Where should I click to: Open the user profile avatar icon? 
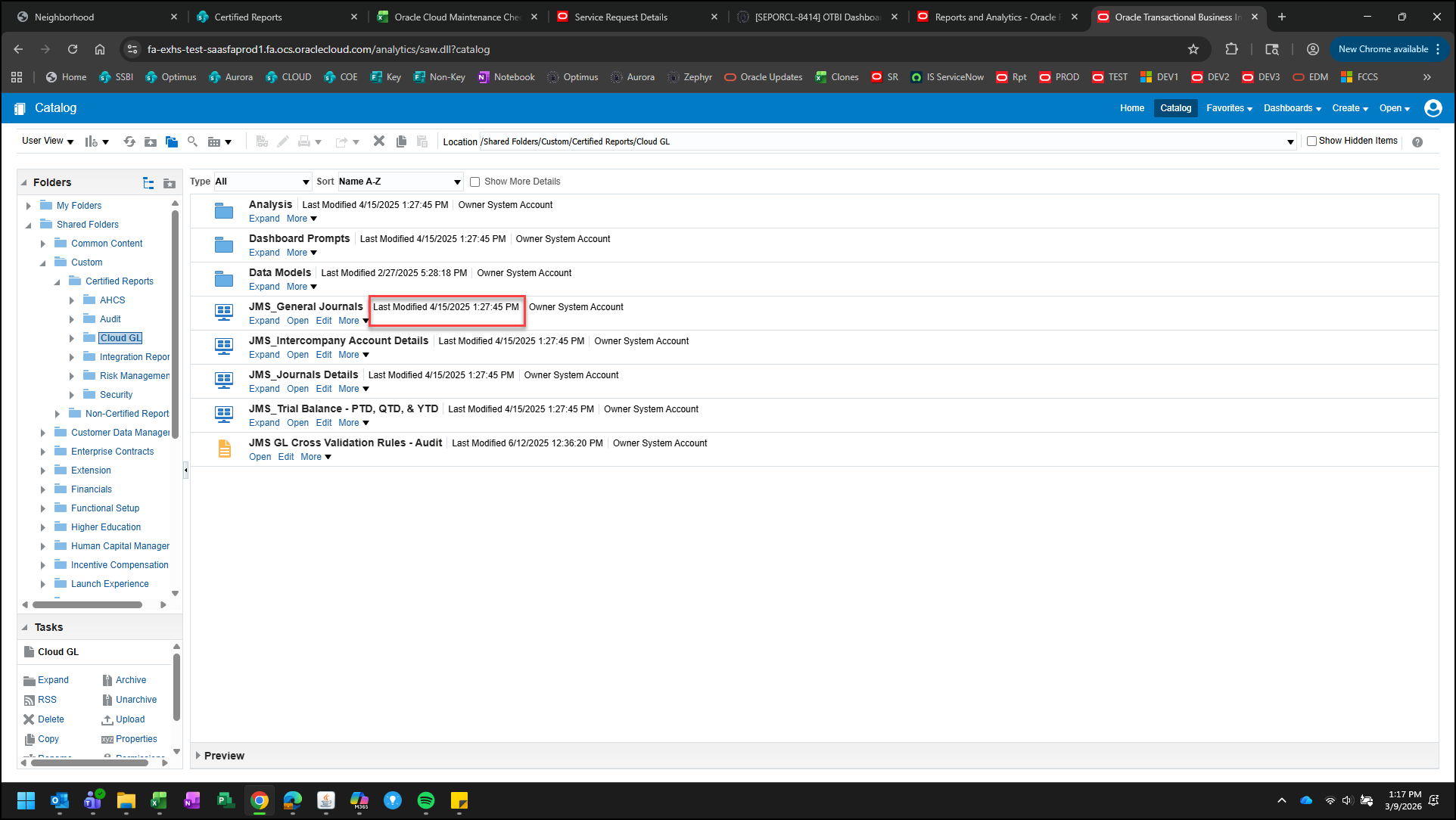click(1433, 108)
